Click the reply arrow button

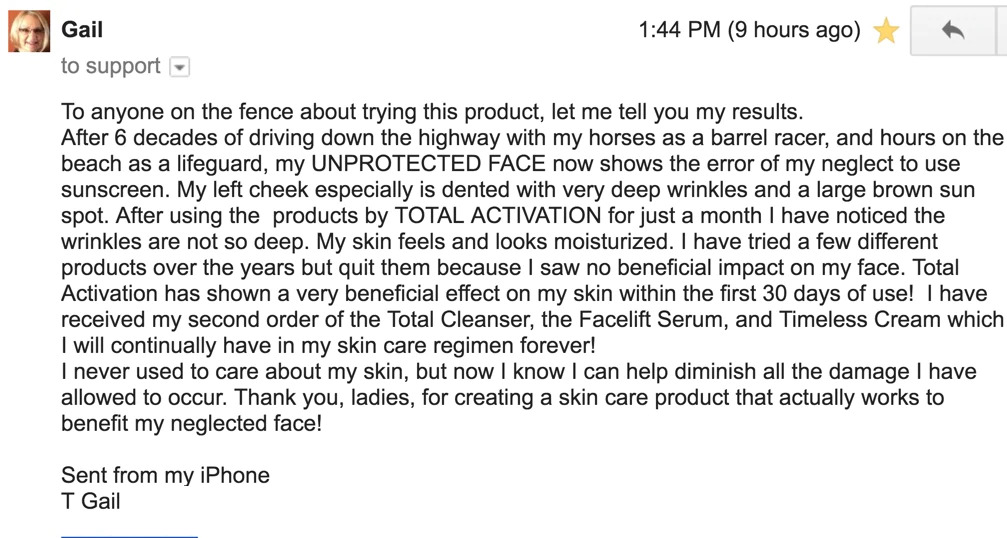pyautogui.click(x=952, y=31)
